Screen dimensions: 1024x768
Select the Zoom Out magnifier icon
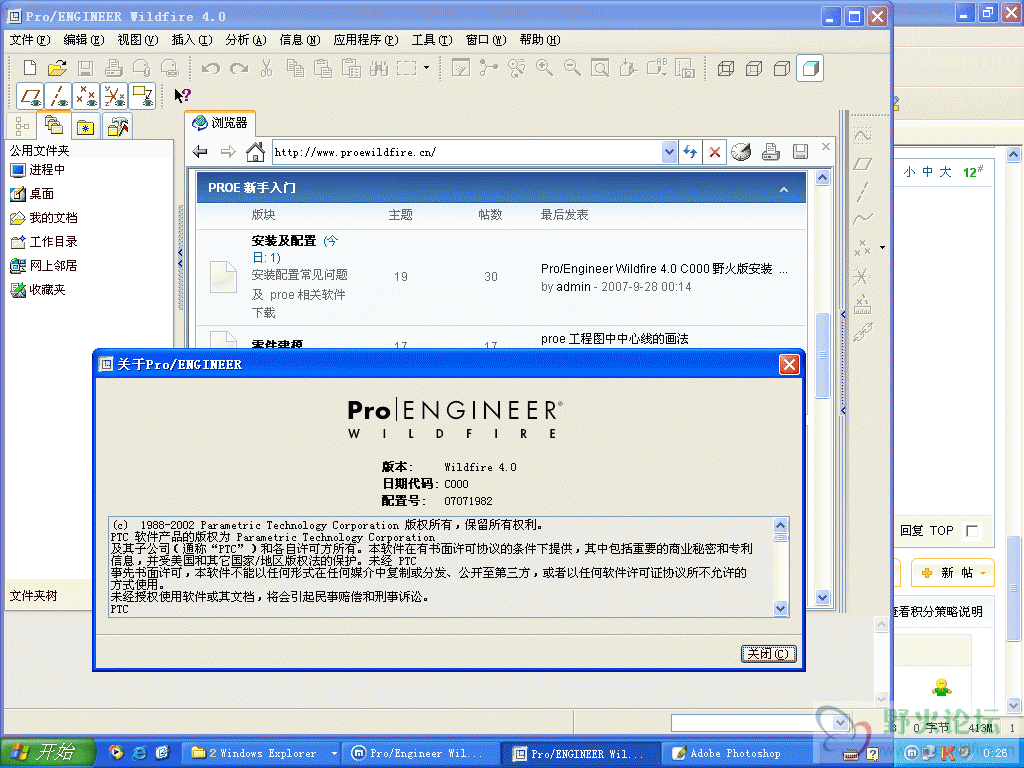click(x=572, y=68)
